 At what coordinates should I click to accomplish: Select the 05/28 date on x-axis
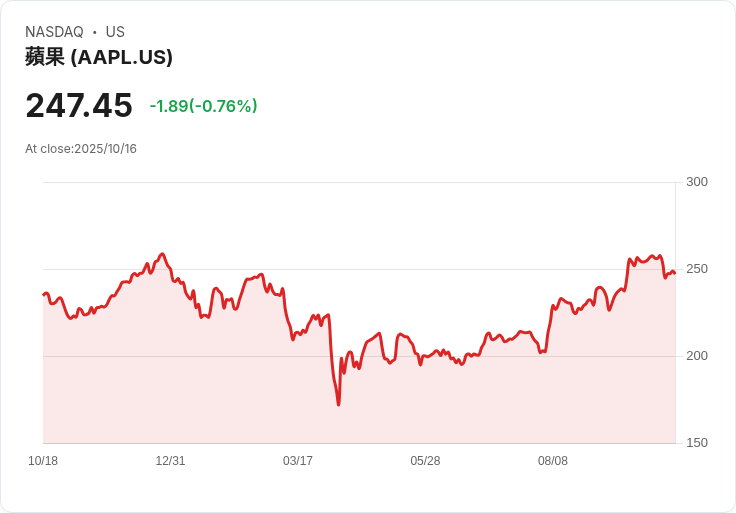coord(425,461)
